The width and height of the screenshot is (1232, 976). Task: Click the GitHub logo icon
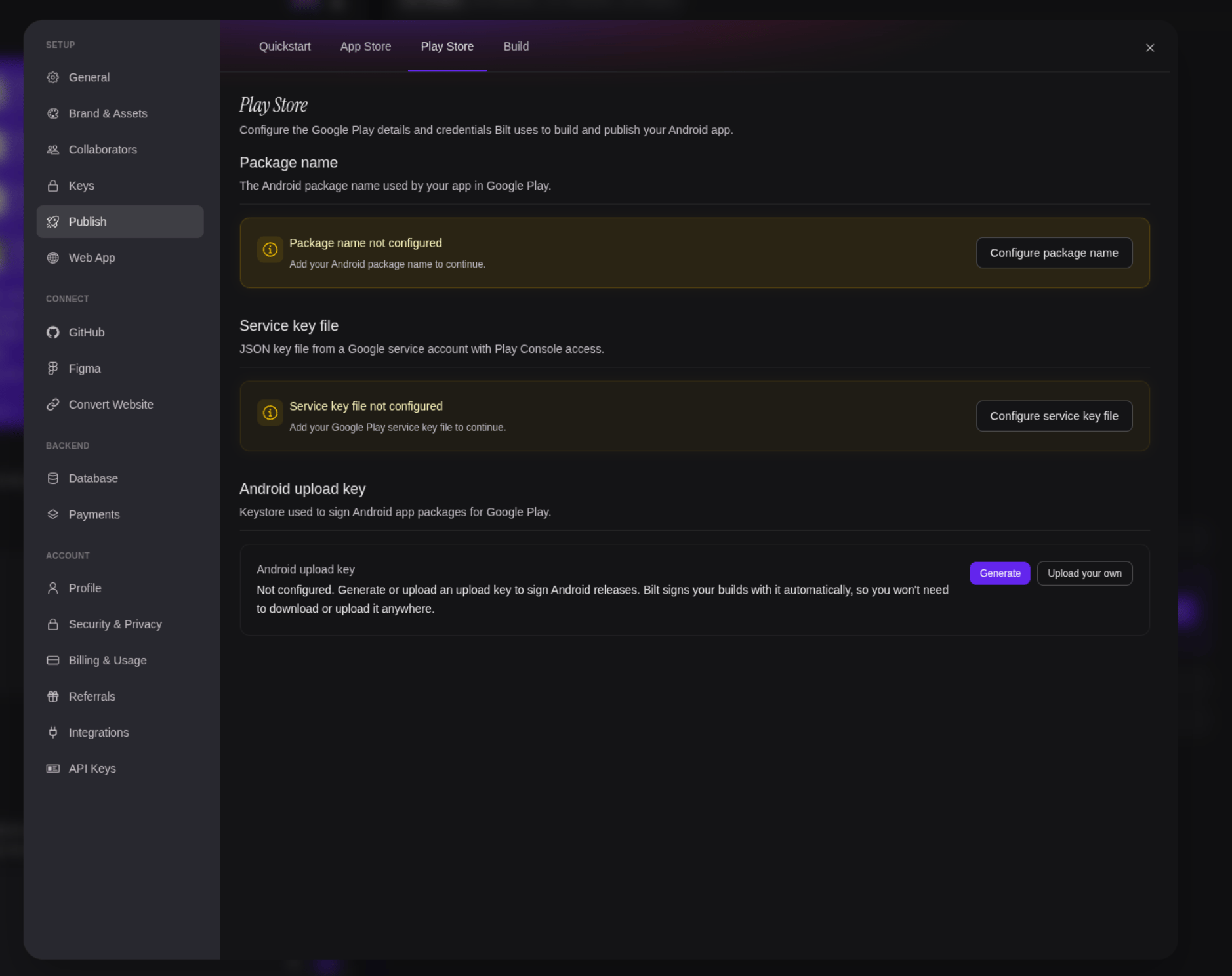tap(53, 333)
